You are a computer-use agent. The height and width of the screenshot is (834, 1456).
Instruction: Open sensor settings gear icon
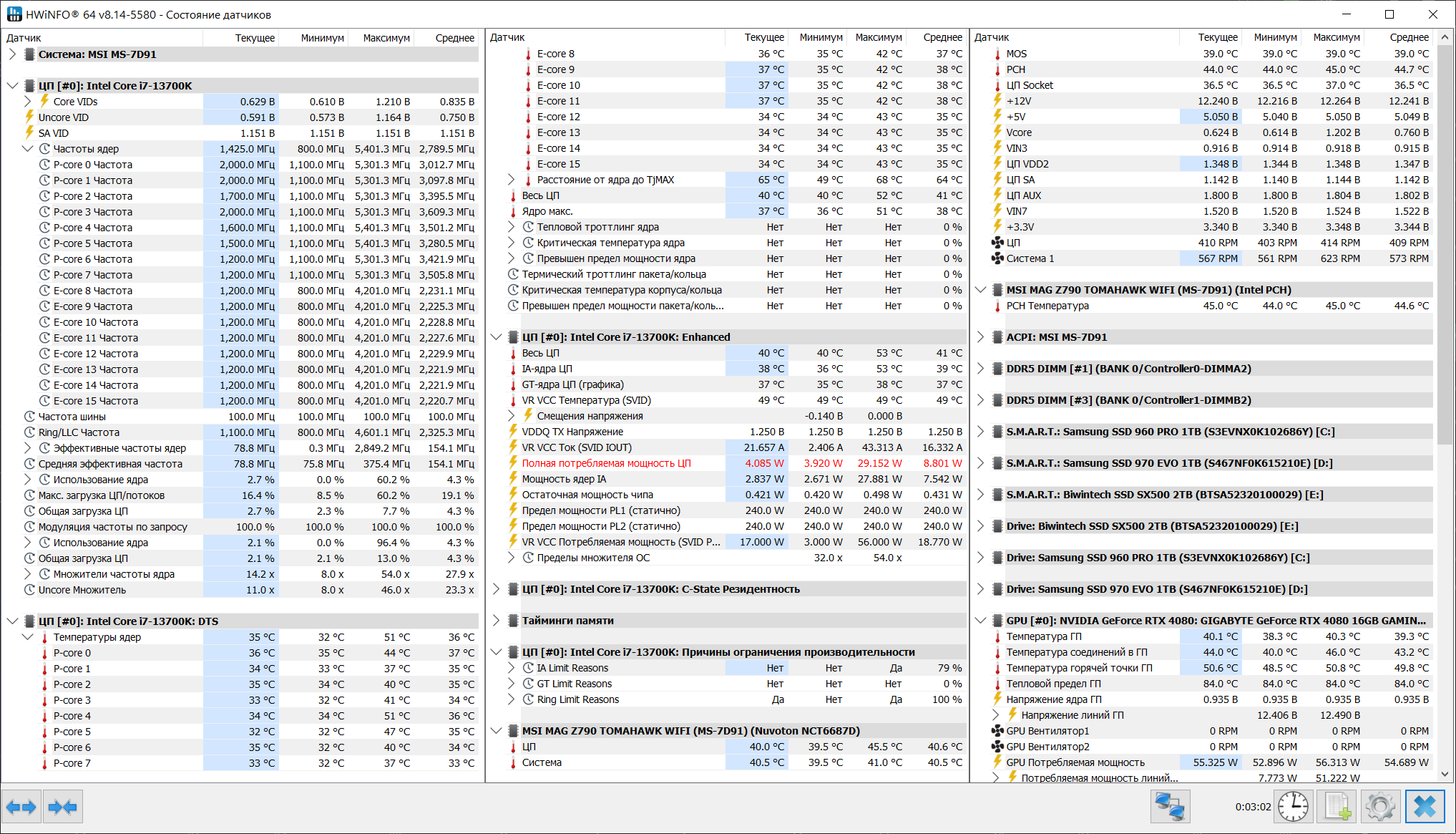(x=1380, y=807)
